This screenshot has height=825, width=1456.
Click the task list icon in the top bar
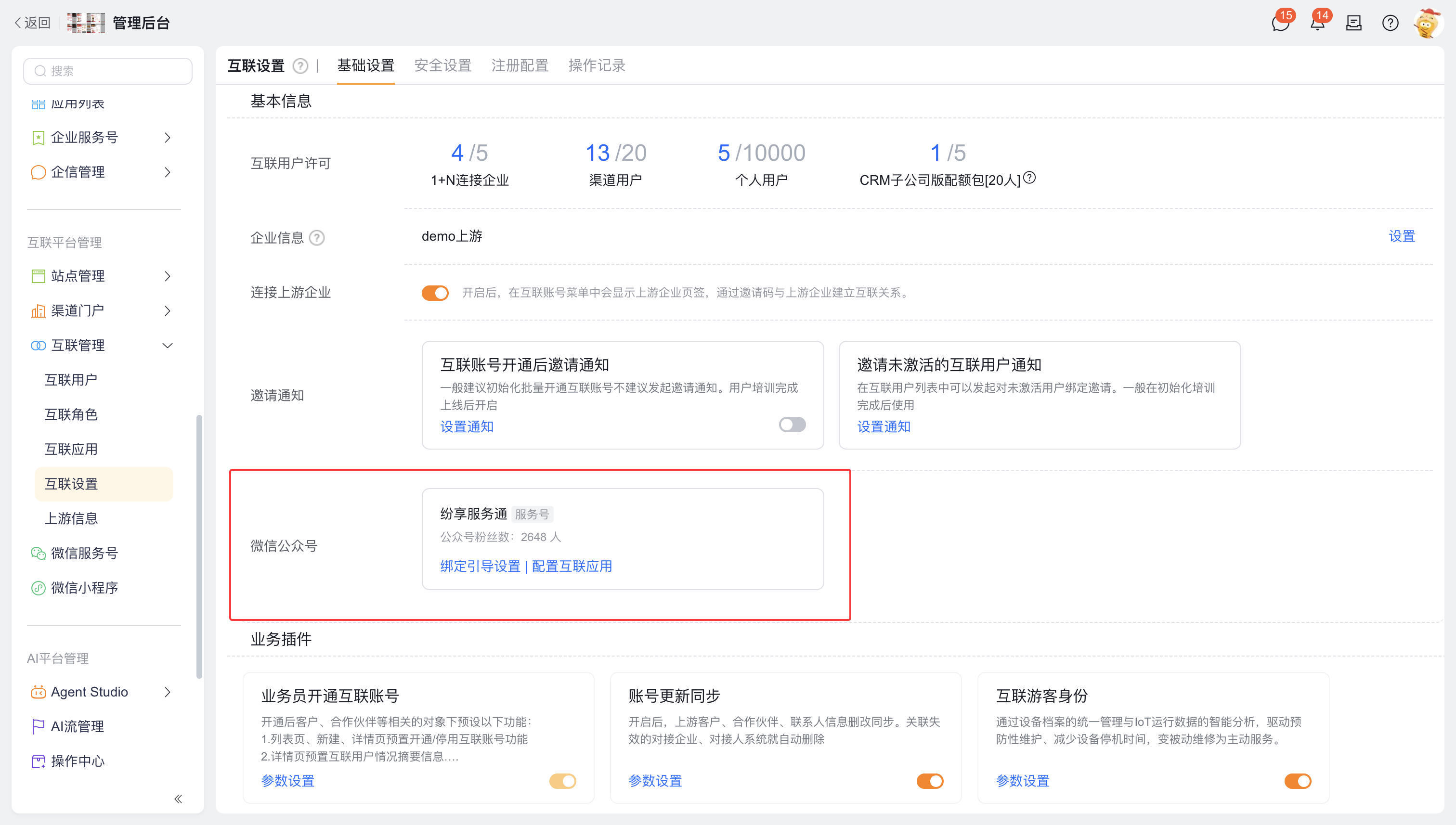tap(1354, 23)
